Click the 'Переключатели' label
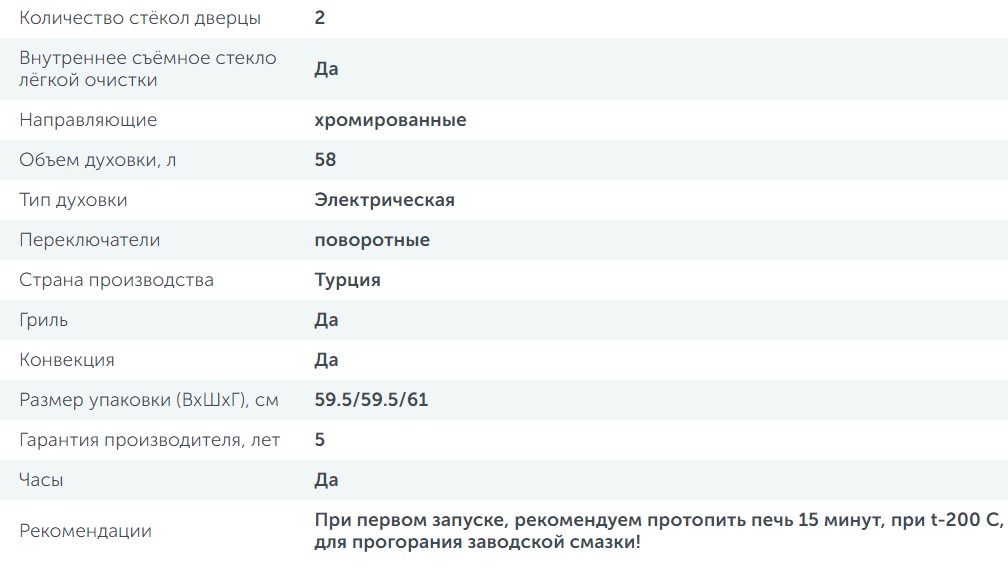1008x580 pixels. pos(90,240)
